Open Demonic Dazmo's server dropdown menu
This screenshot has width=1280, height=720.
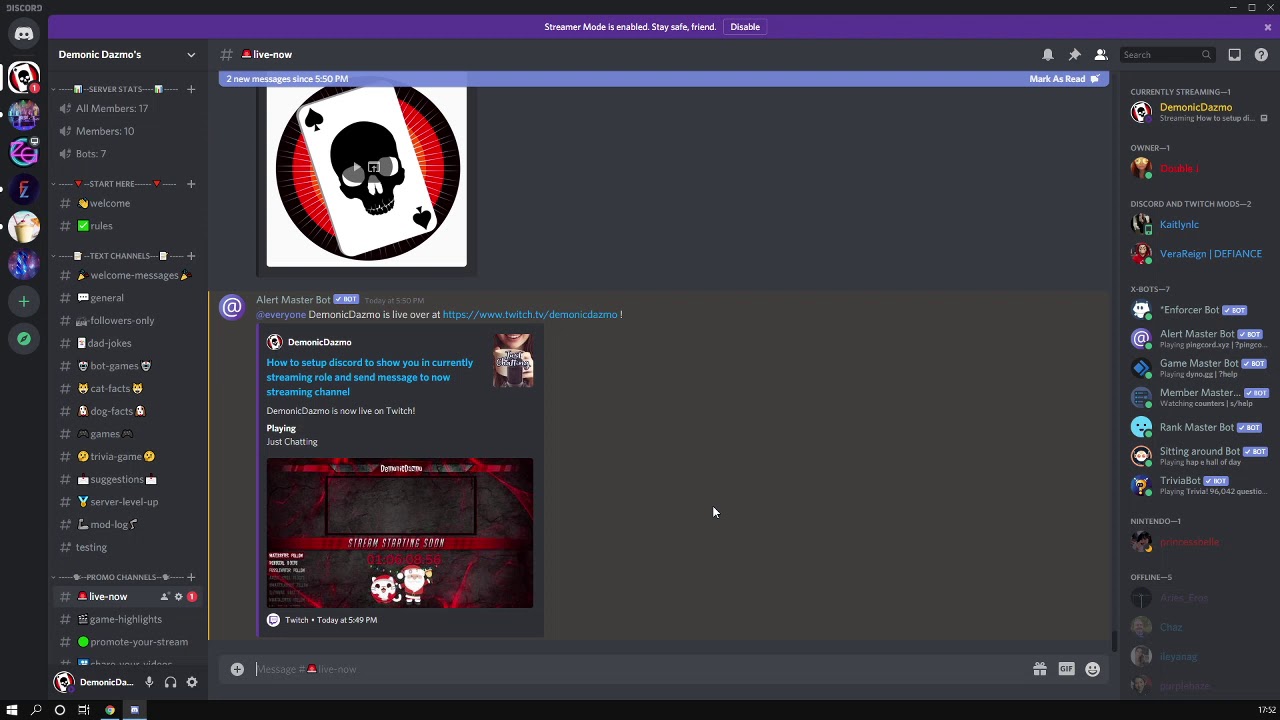[x=191, y=55]
